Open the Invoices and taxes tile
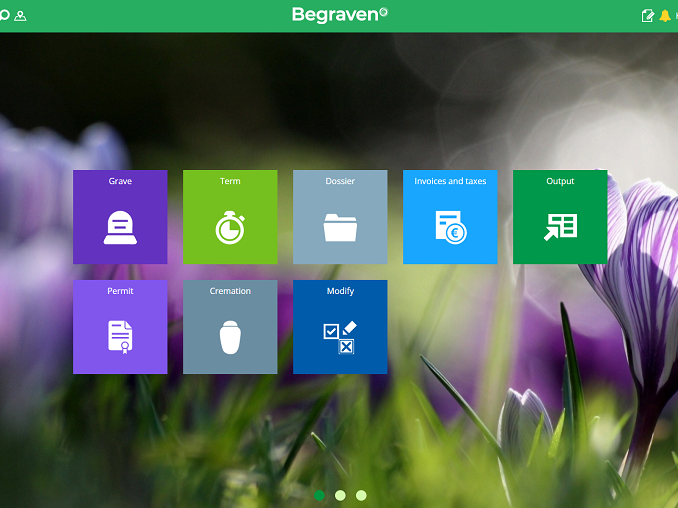This screenshot has height=508, width=678. pyautogui.click(x=450, y=217)
